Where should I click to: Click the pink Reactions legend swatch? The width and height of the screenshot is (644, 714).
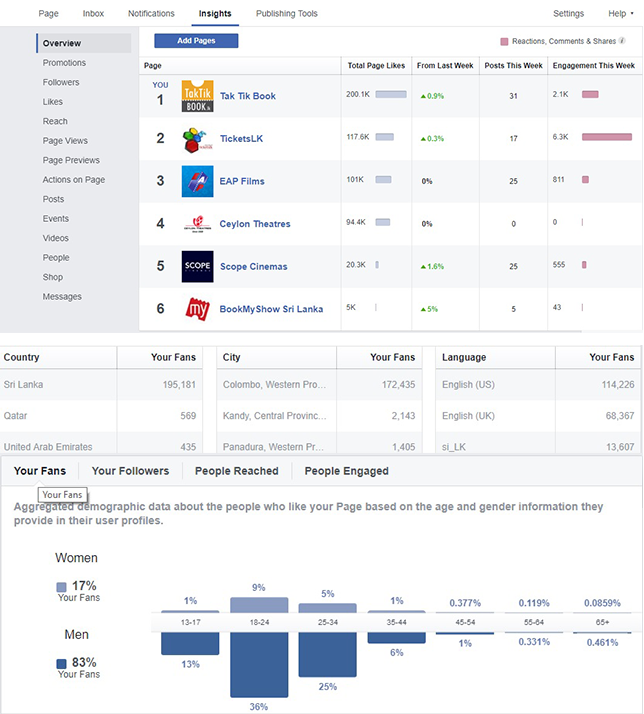pyautogui.click(x=504, y=41)
